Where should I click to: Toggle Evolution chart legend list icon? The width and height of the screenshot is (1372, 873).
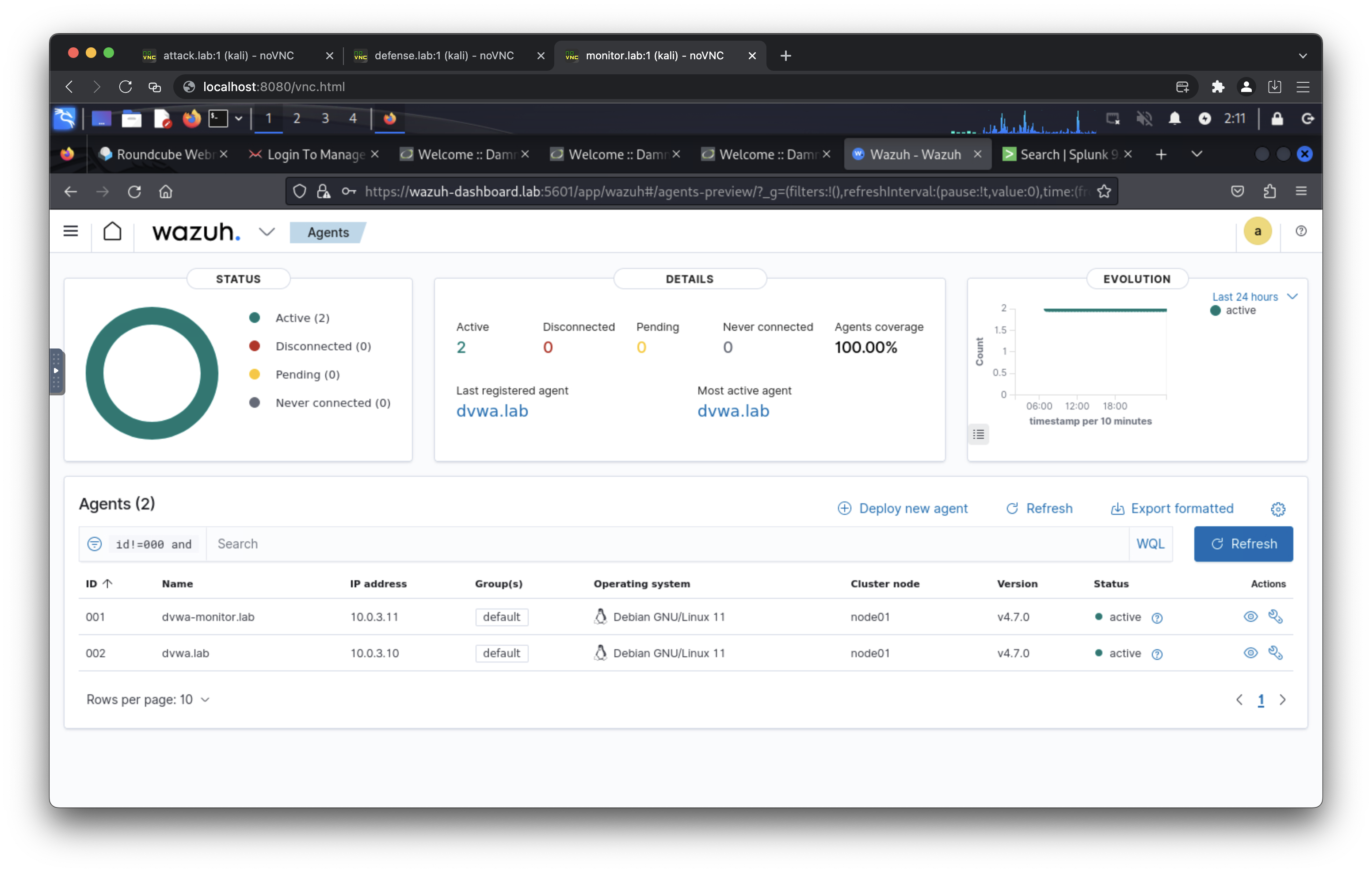978,434
